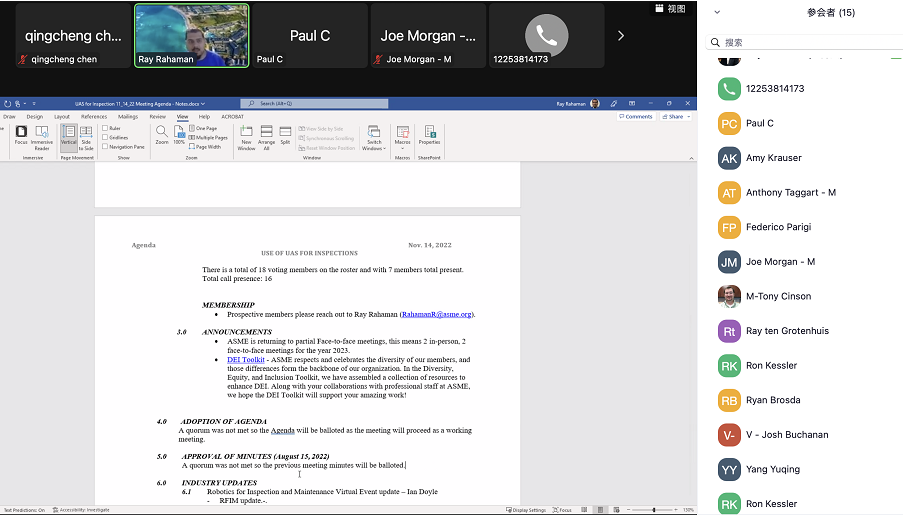Click the Word Search box
Viewport: 903px width, 516px height.
314,104
